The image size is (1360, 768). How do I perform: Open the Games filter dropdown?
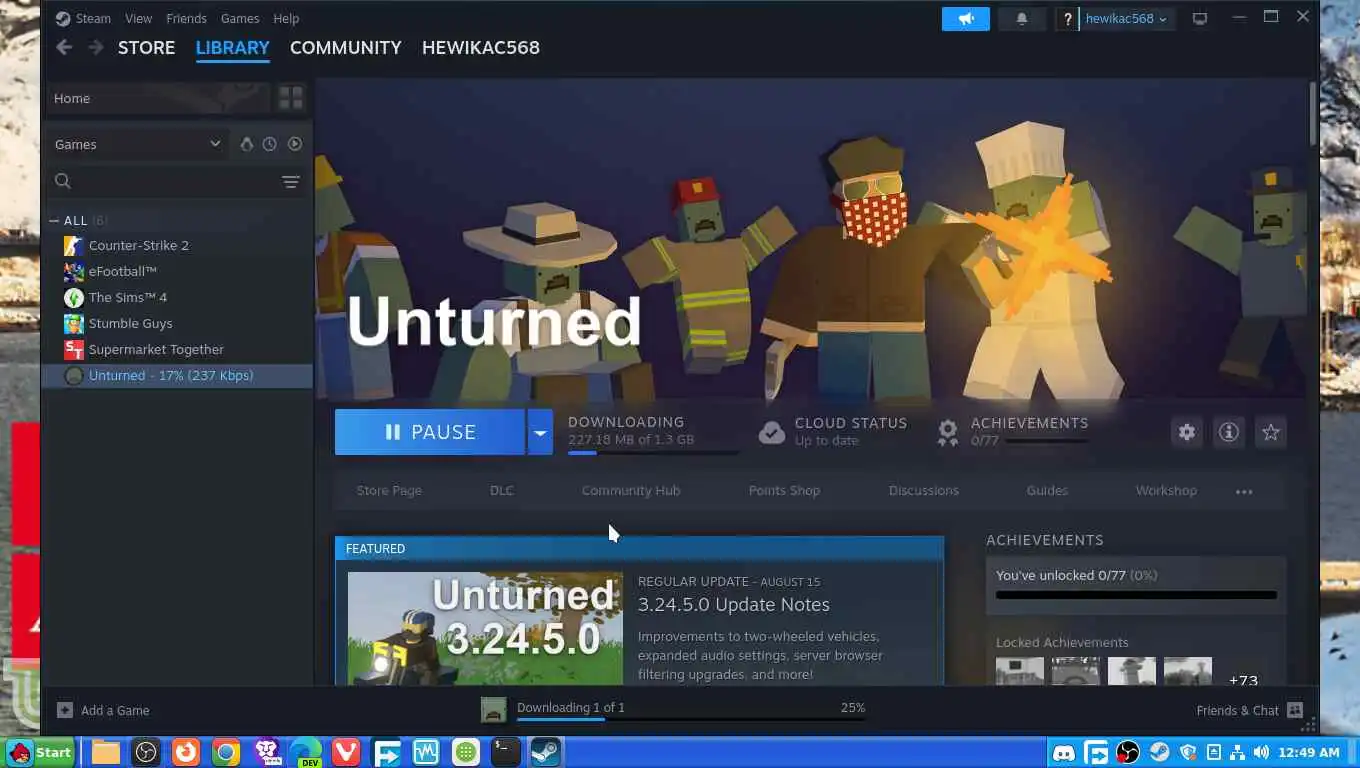(x=138, y=144)
